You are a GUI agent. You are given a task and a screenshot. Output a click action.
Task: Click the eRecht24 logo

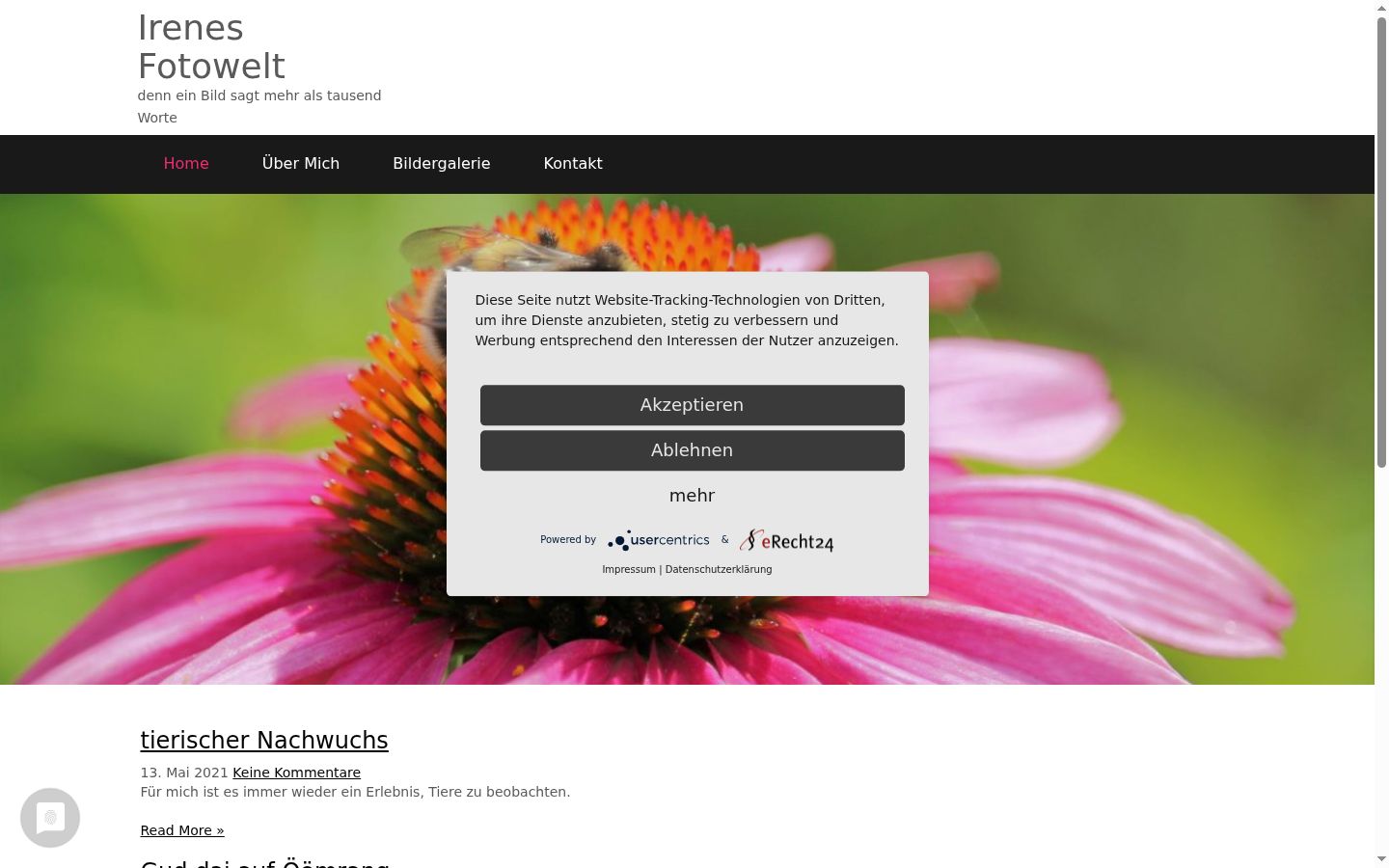point(786,541)
